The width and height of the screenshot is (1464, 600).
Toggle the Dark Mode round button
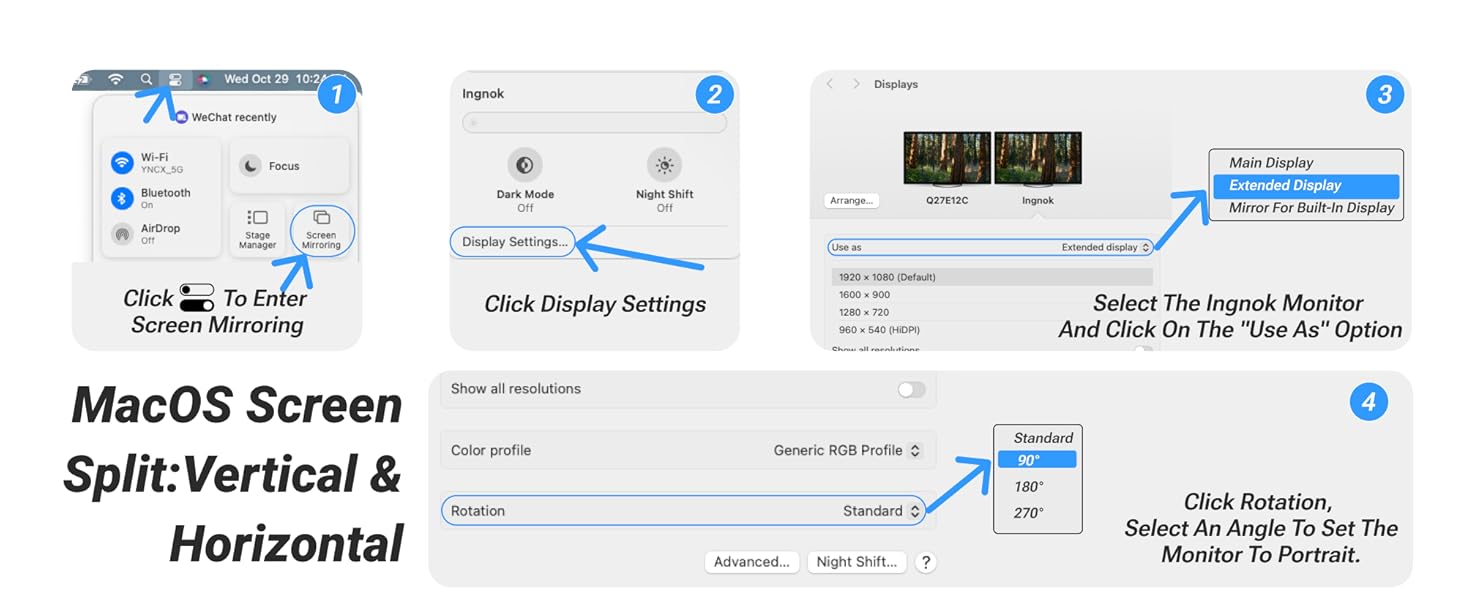click(x=524, y=165)
